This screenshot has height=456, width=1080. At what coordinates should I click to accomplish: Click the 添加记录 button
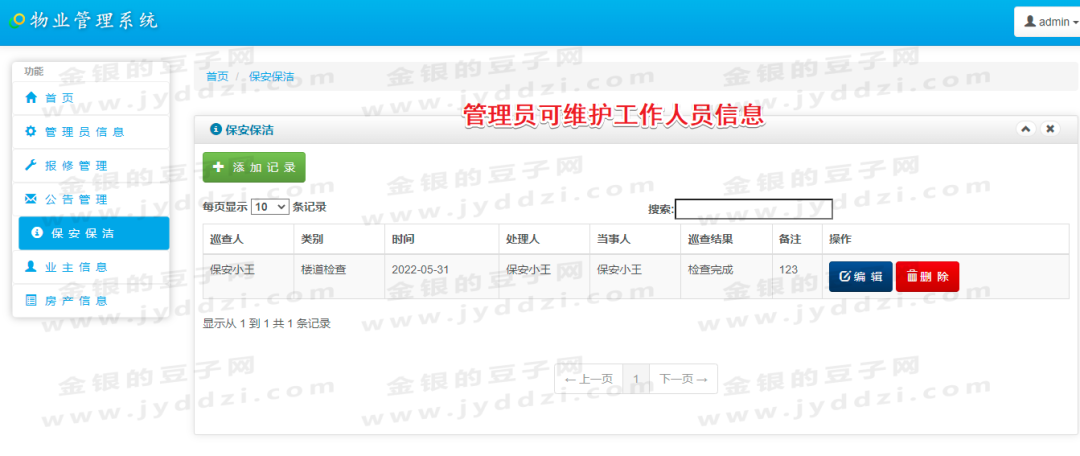(254, 167)
